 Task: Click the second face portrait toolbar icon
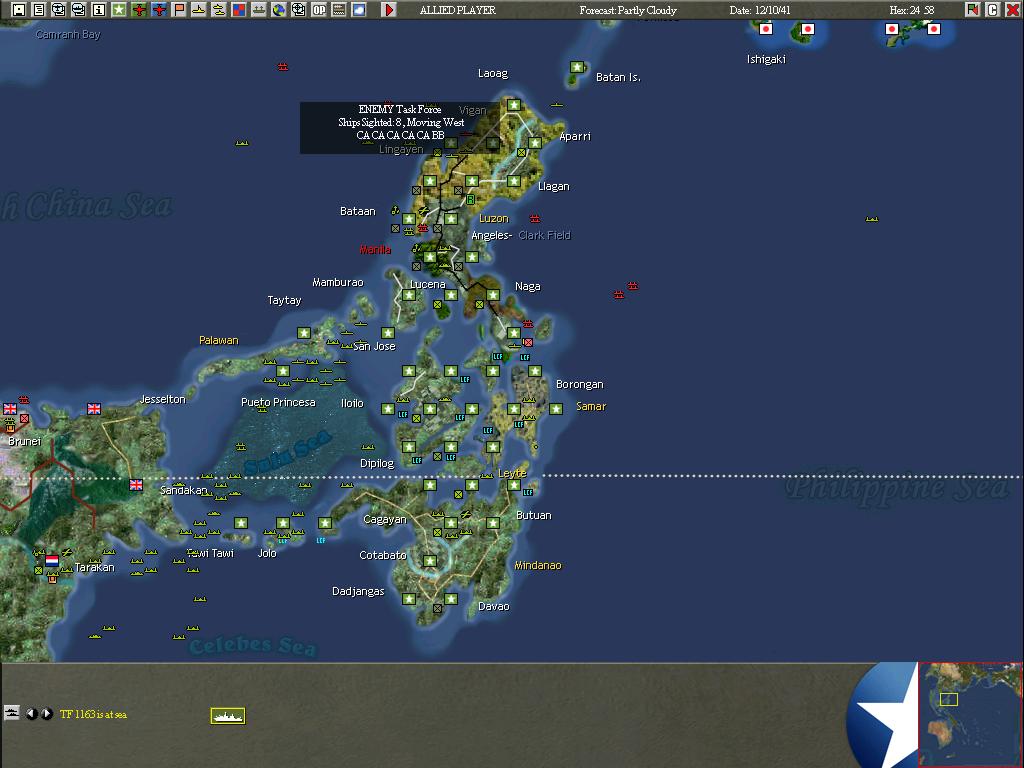click(78, 10)
